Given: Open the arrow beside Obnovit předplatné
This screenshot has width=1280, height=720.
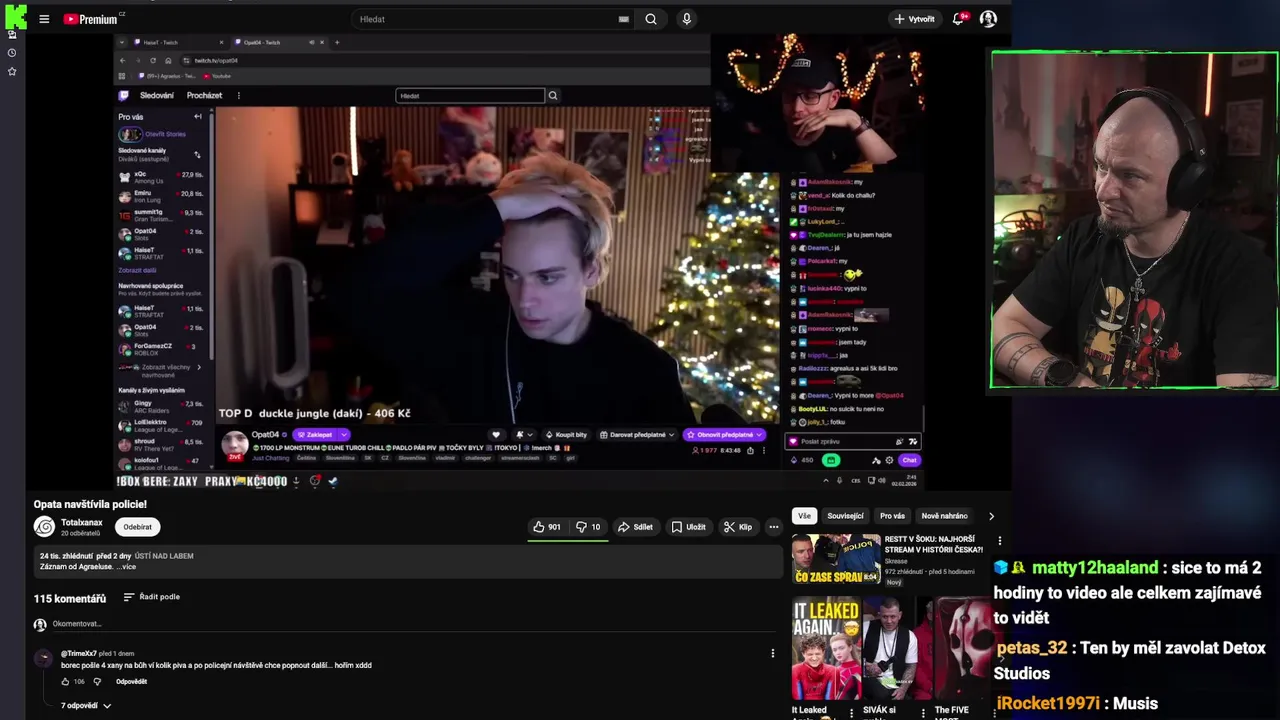Looking at the screenshot, I should 761,435.
